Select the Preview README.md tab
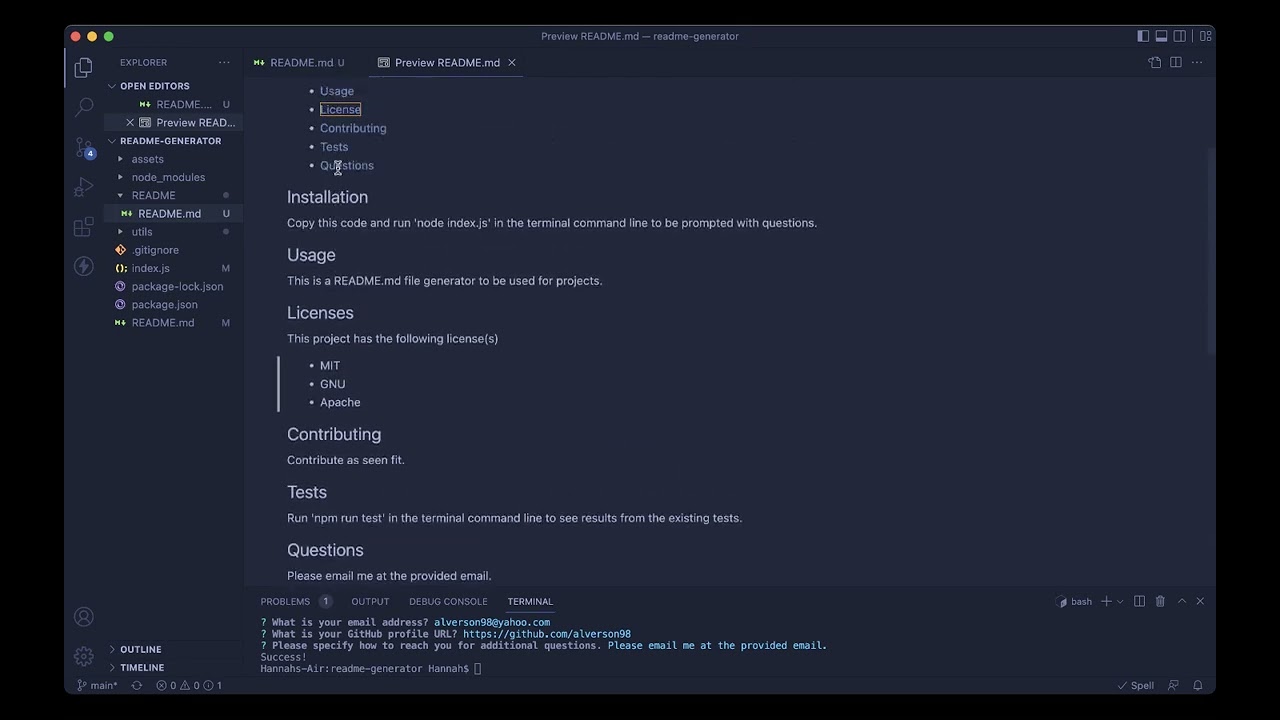Screen dimensions: 1280x720 point(447,62)
